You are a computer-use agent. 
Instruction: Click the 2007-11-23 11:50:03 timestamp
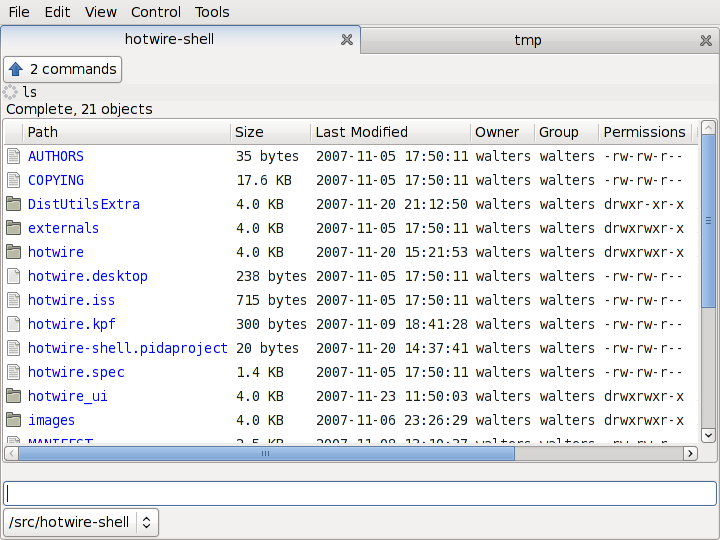[x=392, y=395]
